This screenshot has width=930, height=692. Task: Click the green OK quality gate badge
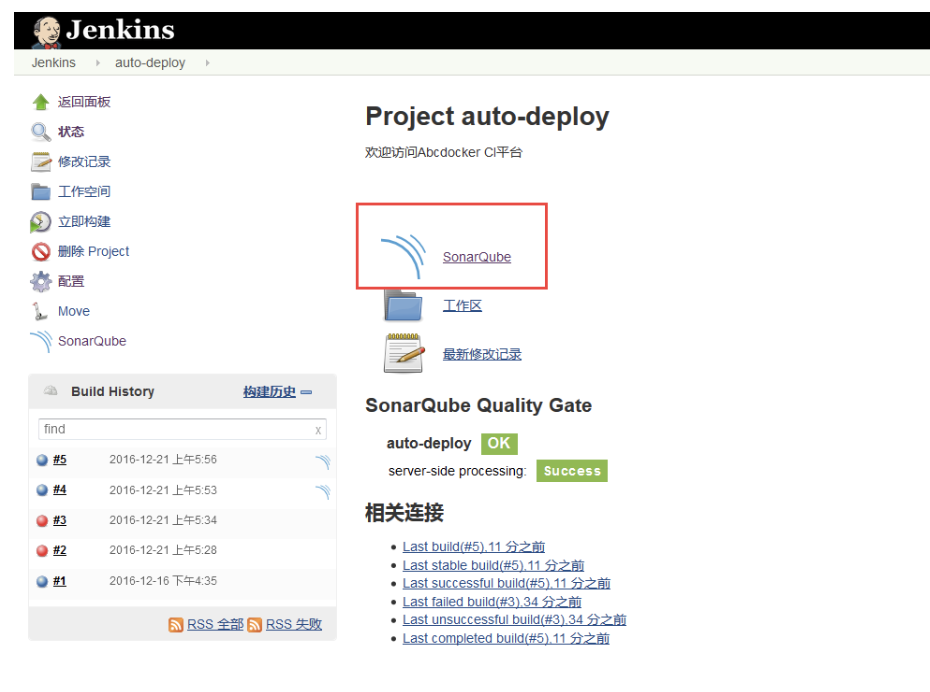pos(499,444)
